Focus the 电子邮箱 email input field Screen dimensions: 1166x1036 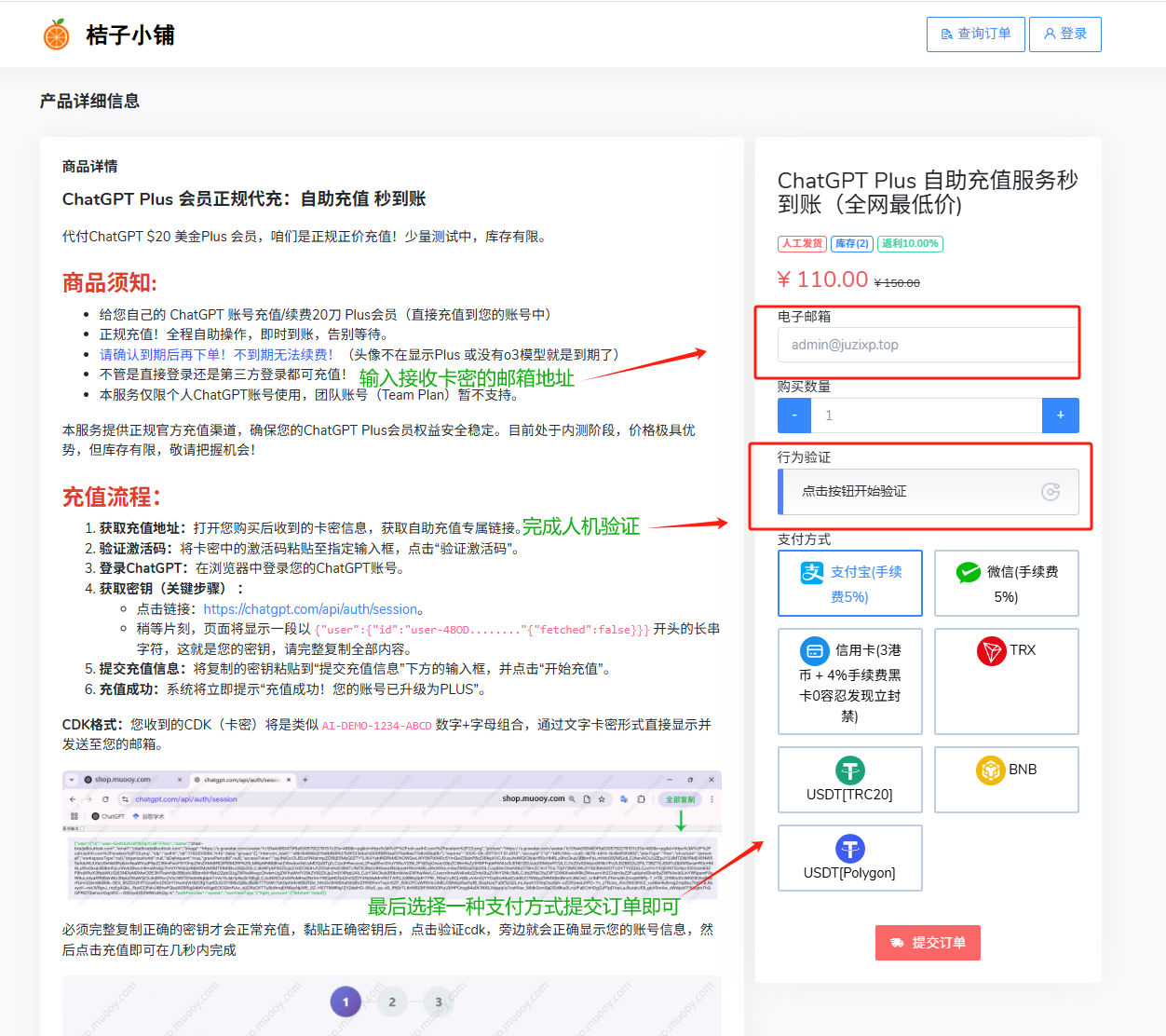pos(928,345)
